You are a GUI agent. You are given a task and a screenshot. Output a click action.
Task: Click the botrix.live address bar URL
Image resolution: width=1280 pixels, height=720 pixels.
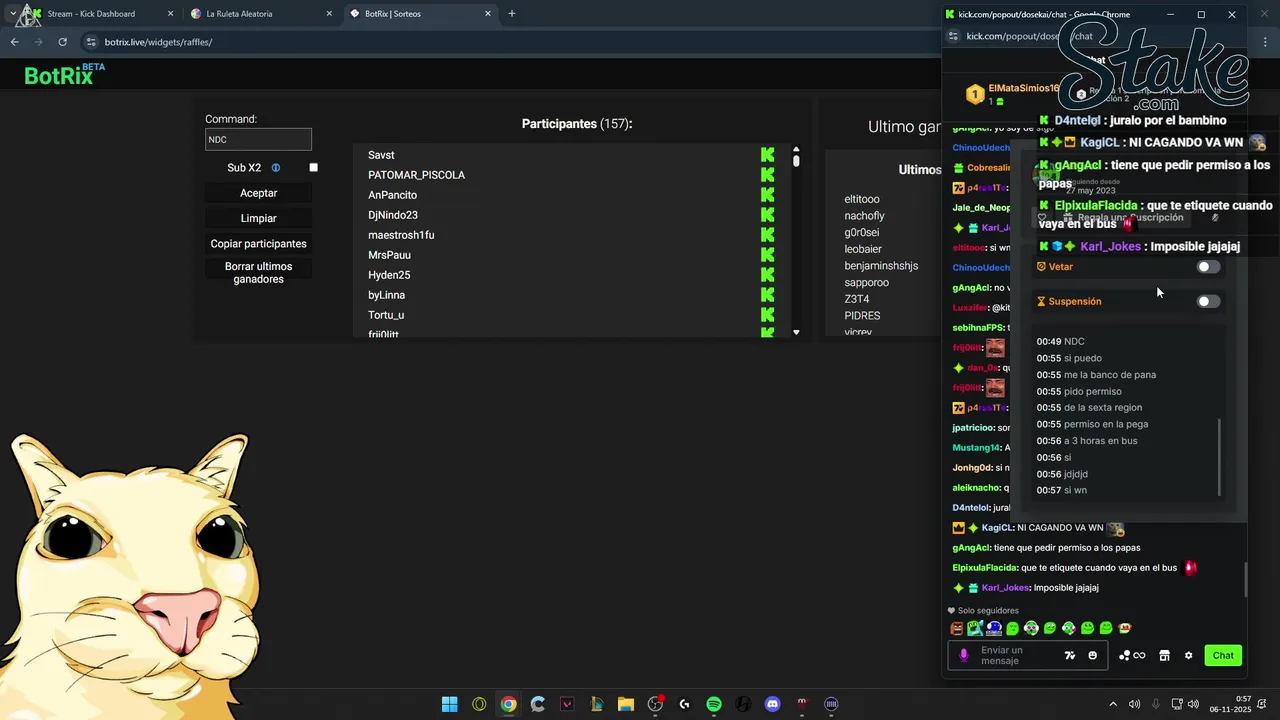158,42
